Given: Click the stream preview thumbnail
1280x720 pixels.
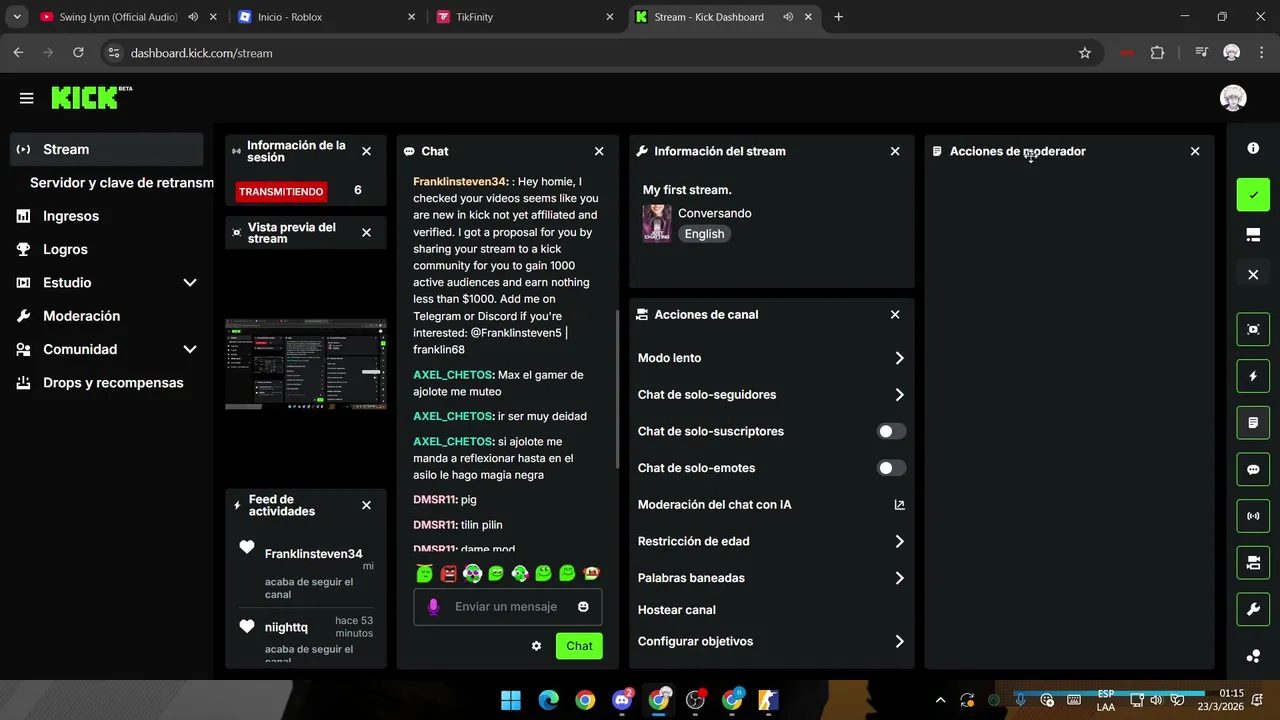Looking at the screenshot, I should (x=305, y=364).
